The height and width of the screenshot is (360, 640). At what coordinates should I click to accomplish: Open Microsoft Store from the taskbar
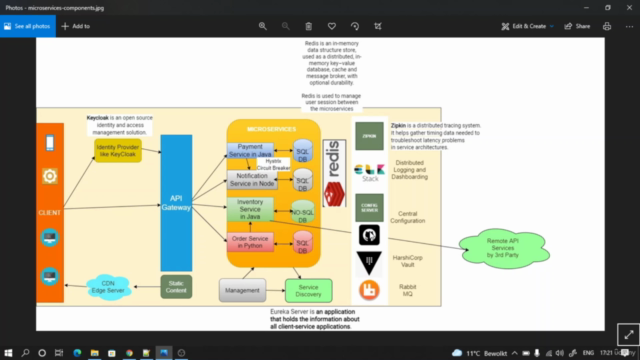point(112,353)
